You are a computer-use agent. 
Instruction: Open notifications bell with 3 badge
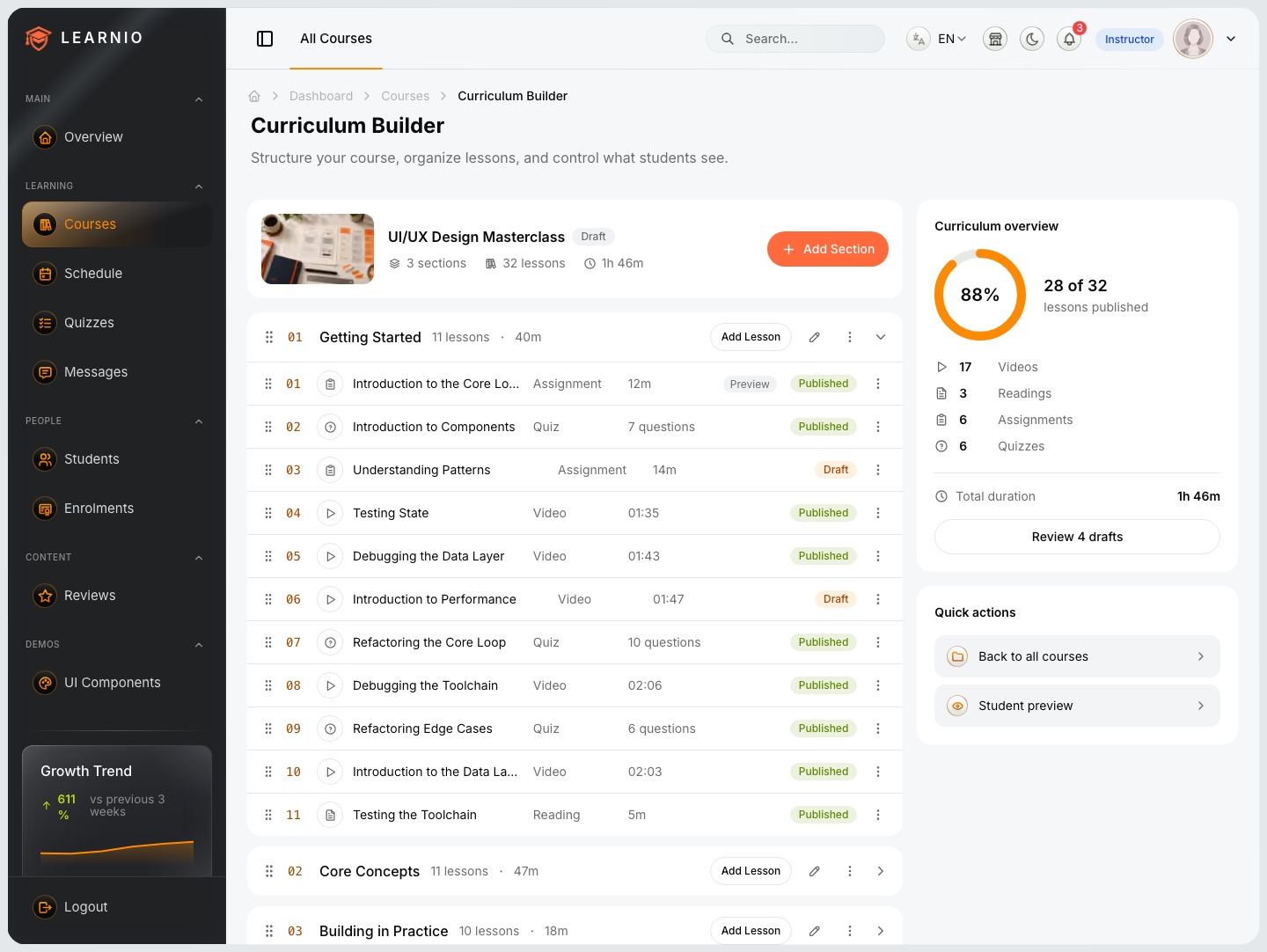(x=1069, y=39)
